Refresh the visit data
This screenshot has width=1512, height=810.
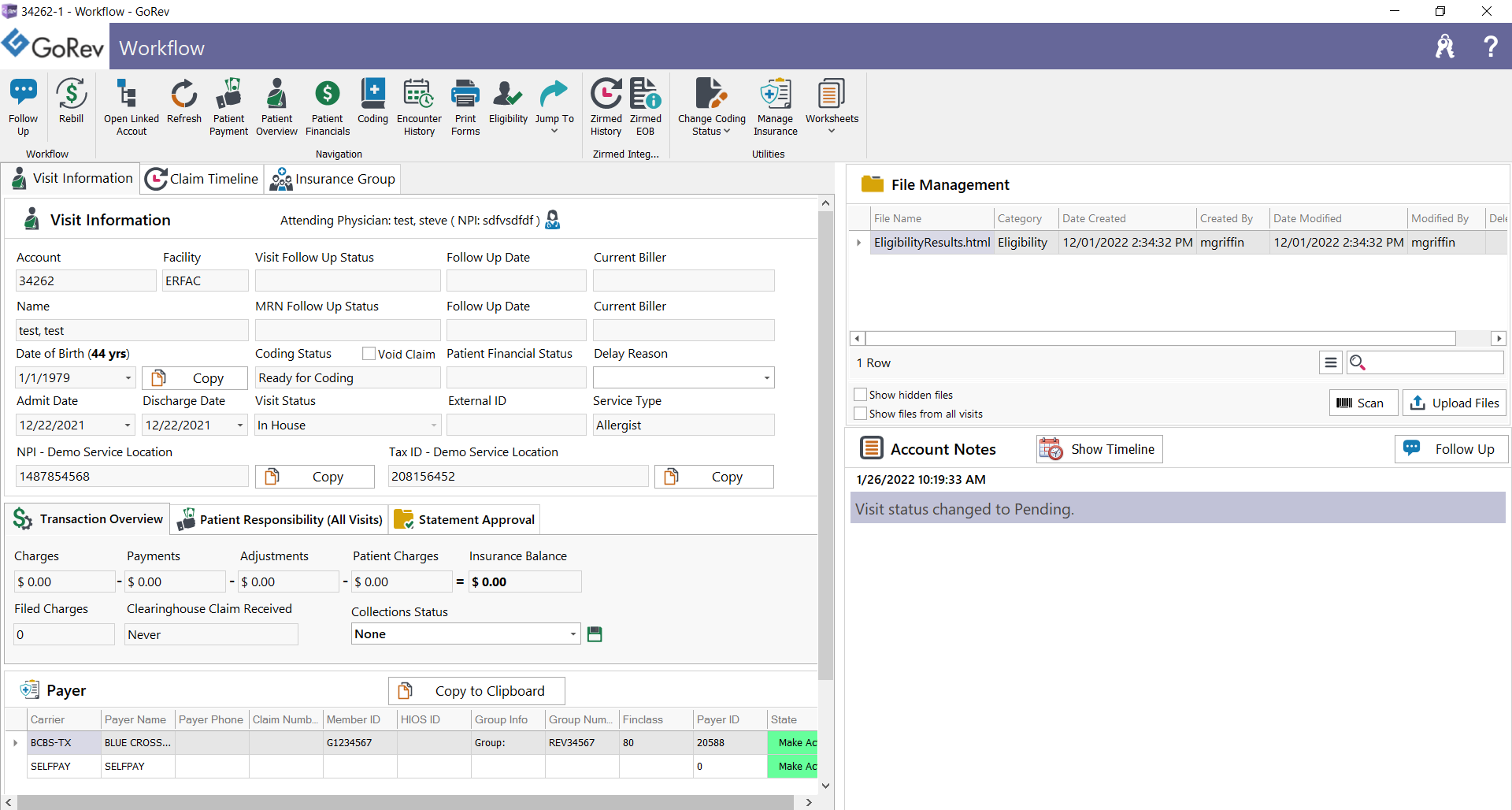(184, 101)
